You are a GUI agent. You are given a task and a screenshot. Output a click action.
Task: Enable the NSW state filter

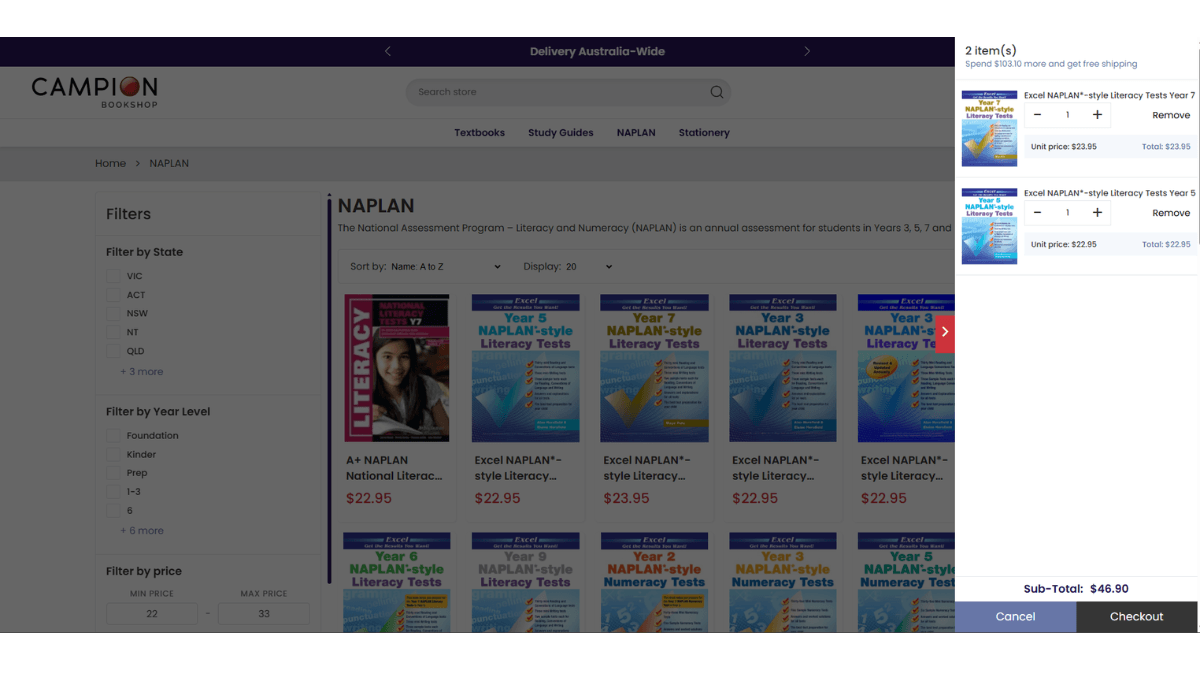pos(114,313)
